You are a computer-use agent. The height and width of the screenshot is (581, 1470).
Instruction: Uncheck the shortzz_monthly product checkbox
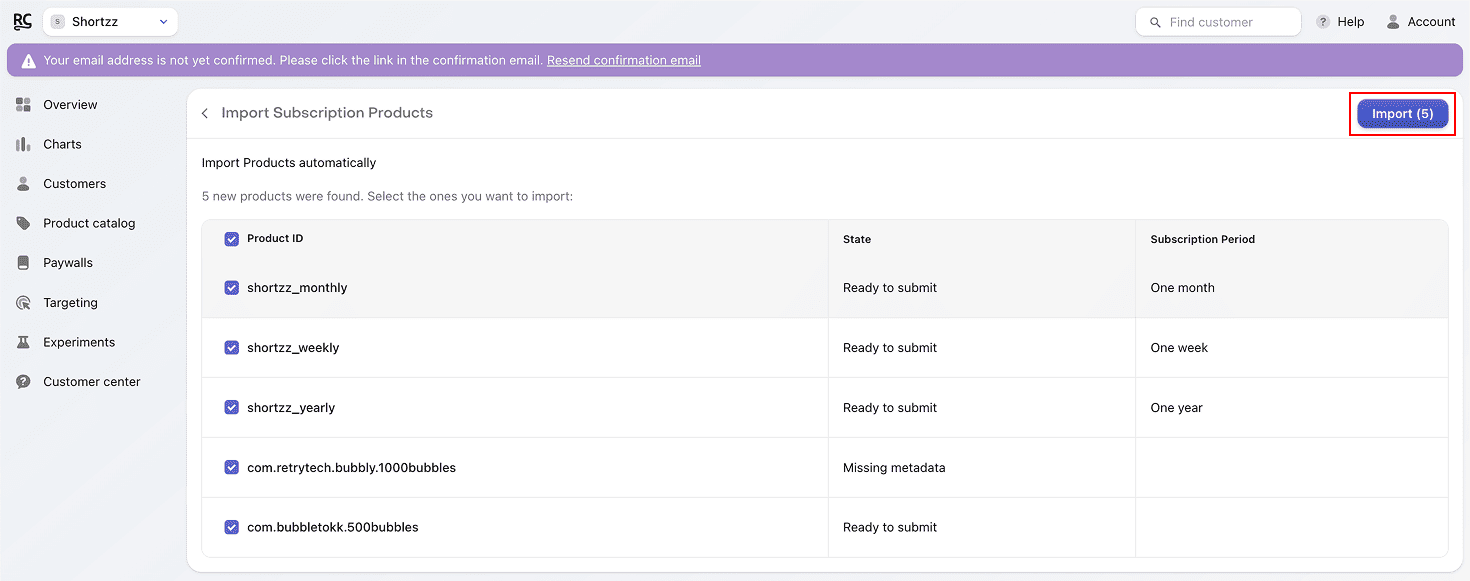tap(232, 288)
